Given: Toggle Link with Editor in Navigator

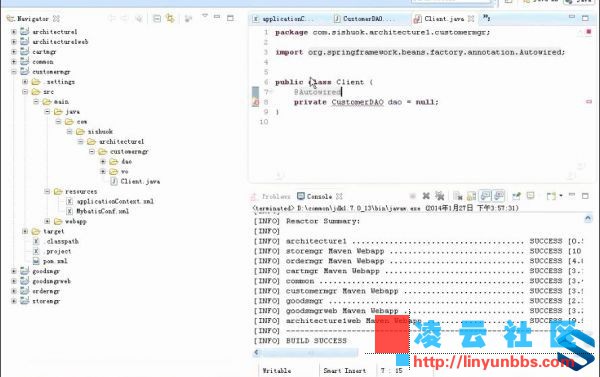Looking at the screenshot, I should tap(170, 18).
